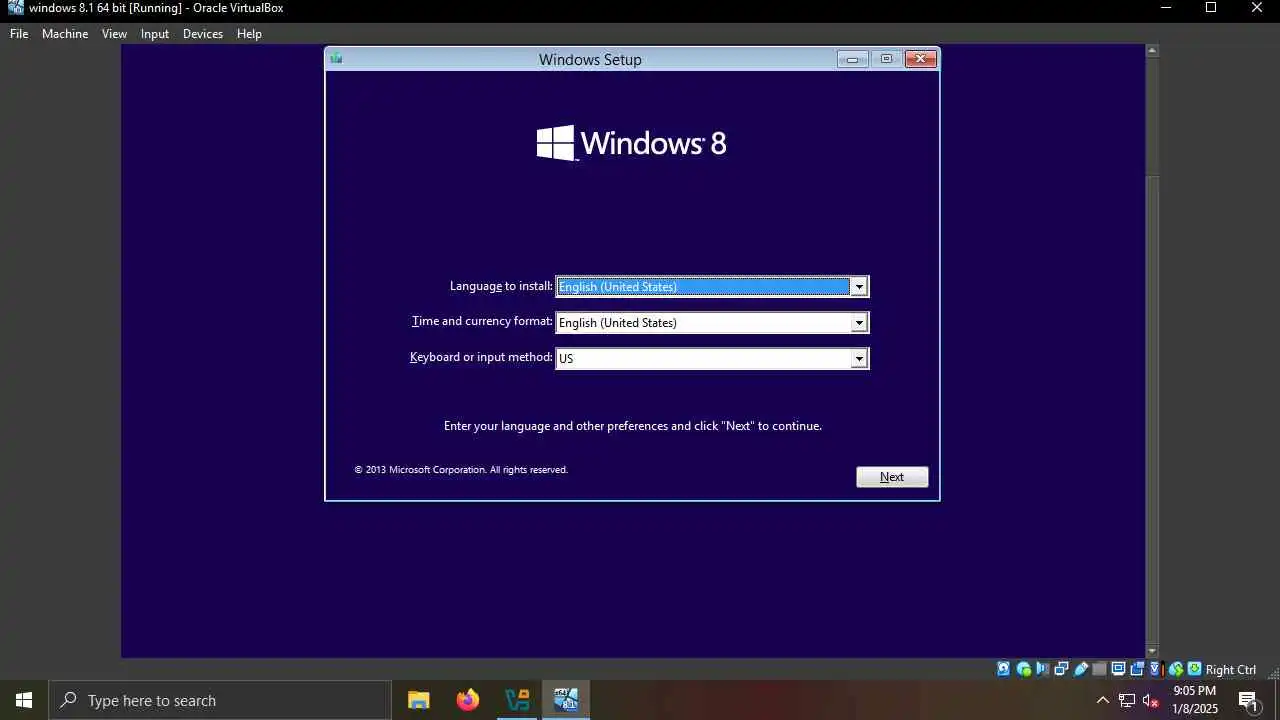The height and width of the screenshot is (720, 1280).
Task: Click the USB devices indicator icon
Action: [x=1081, y=669]
